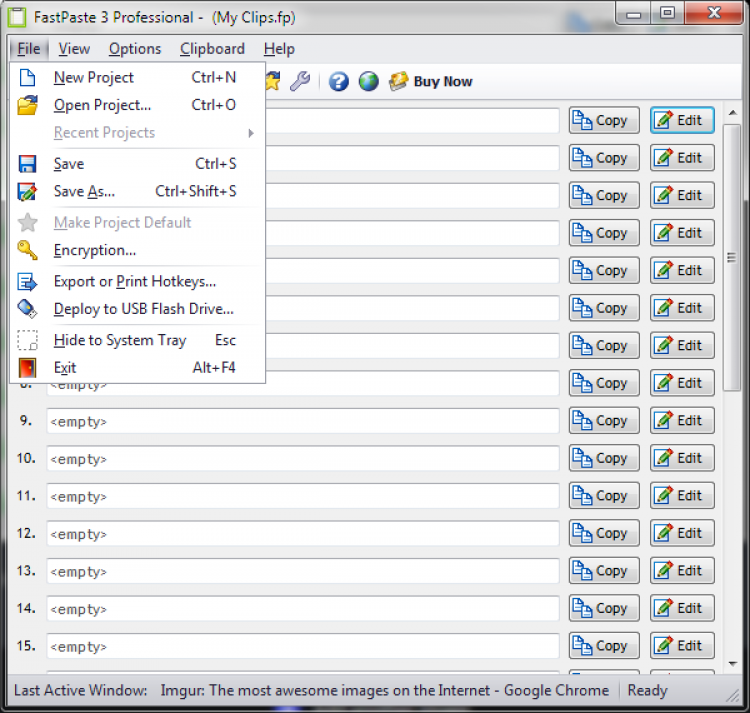Click the globe website icon
750x713 pixels.
coord(368,81)
